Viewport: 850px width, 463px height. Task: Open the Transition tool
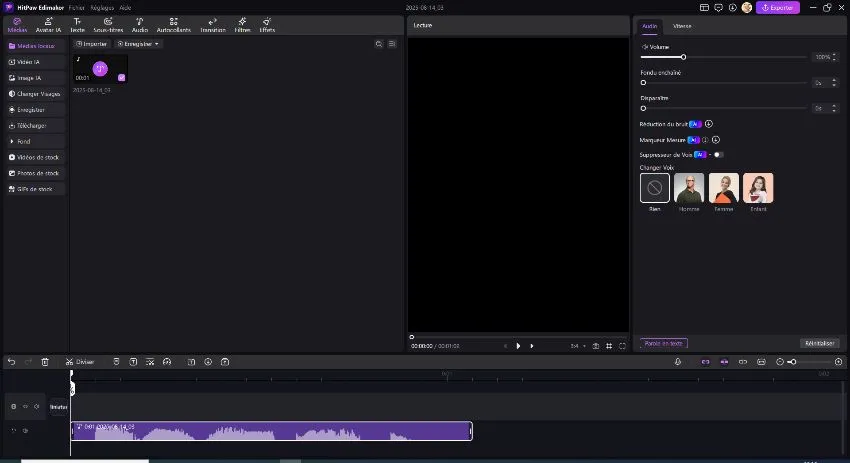pos(212,25)
